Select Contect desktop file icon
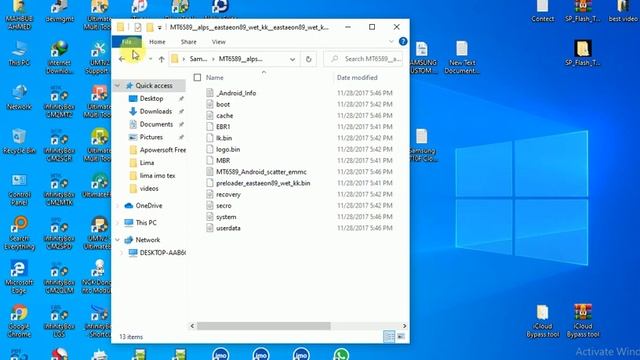The height and width of the screenshot is (360, 640). click(542, 11)
